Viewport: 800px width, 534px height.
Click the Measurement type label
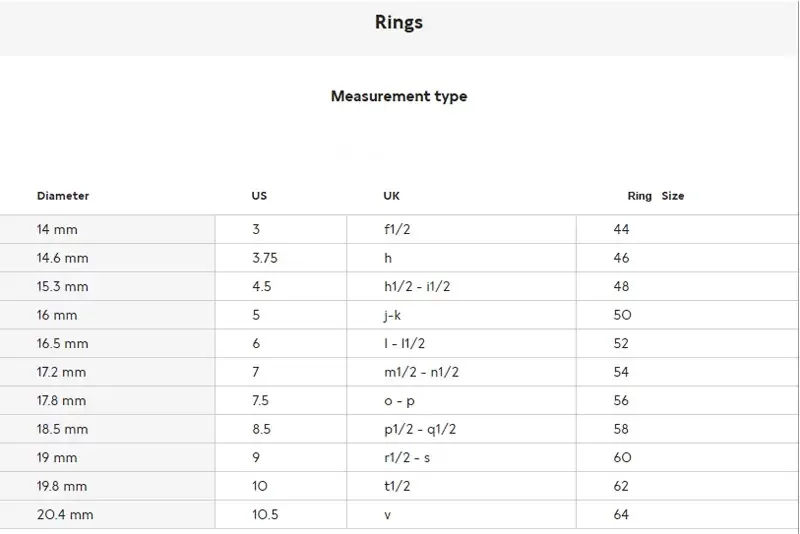(399, 97)
